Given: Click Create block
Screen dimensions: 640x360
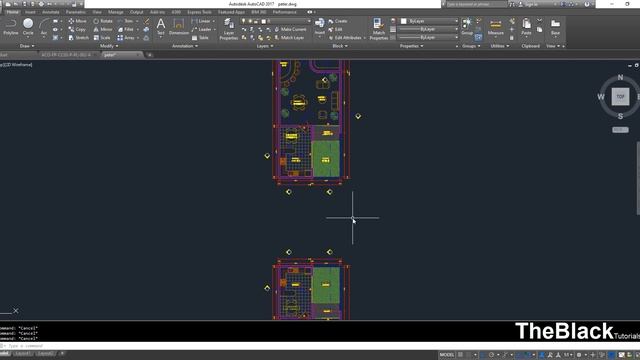Looking at the screenshot, I should point(338,21).
